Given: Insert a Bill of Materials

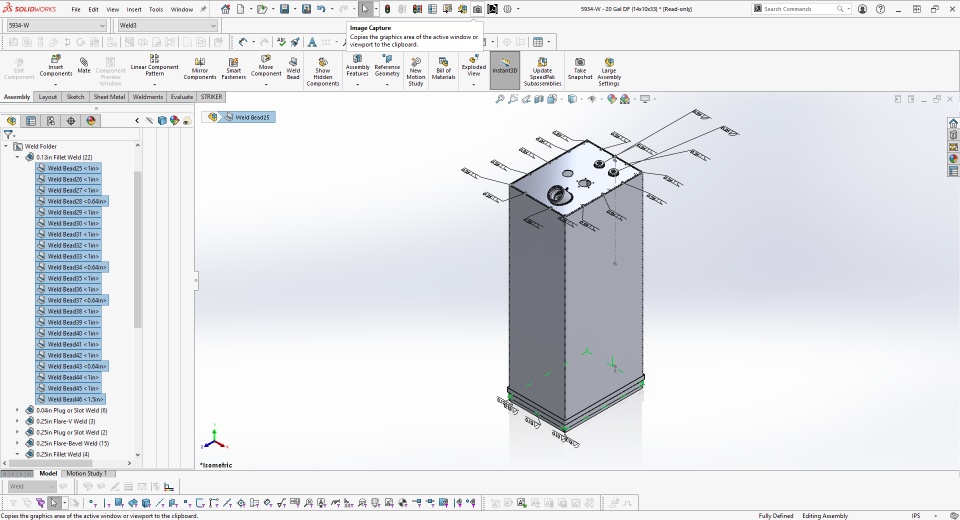Looking at the screenshot, I should point(443,69).
